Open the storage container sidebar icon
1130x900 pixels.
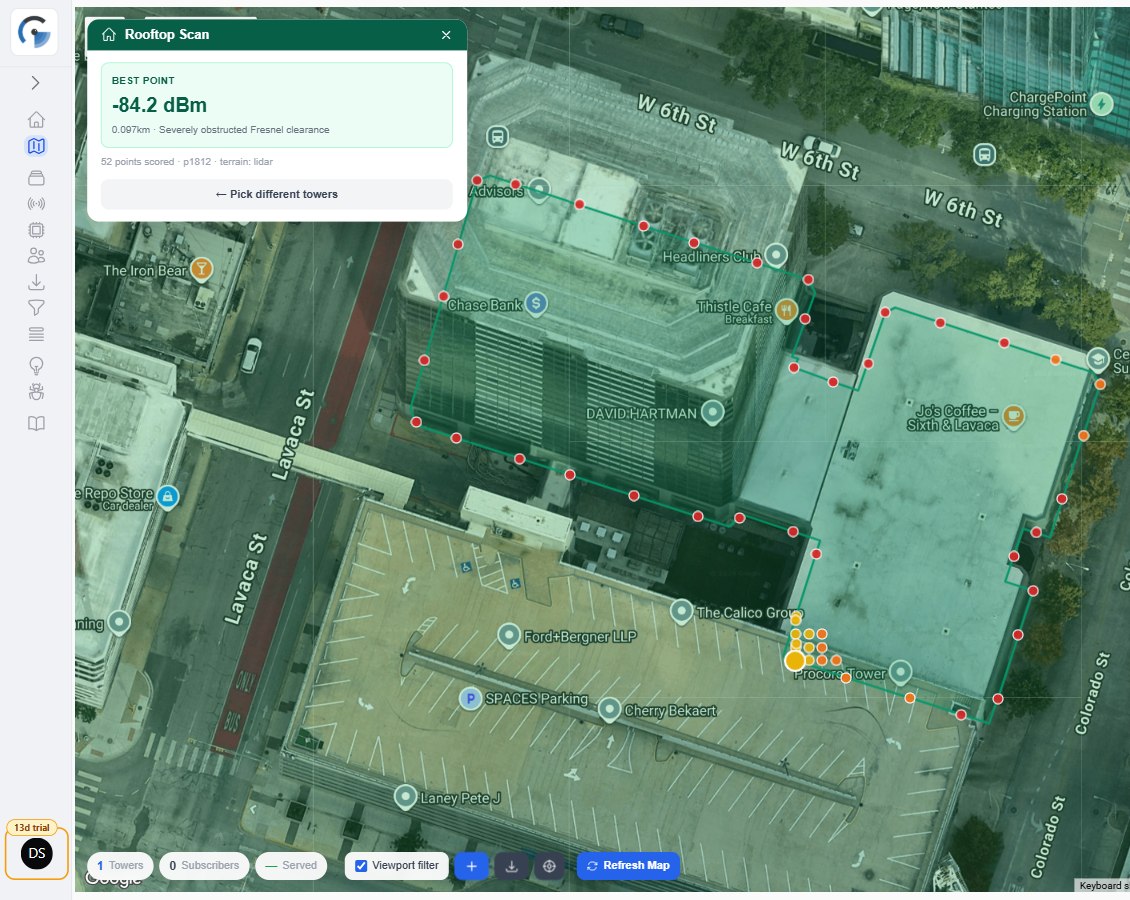point(36,177)
